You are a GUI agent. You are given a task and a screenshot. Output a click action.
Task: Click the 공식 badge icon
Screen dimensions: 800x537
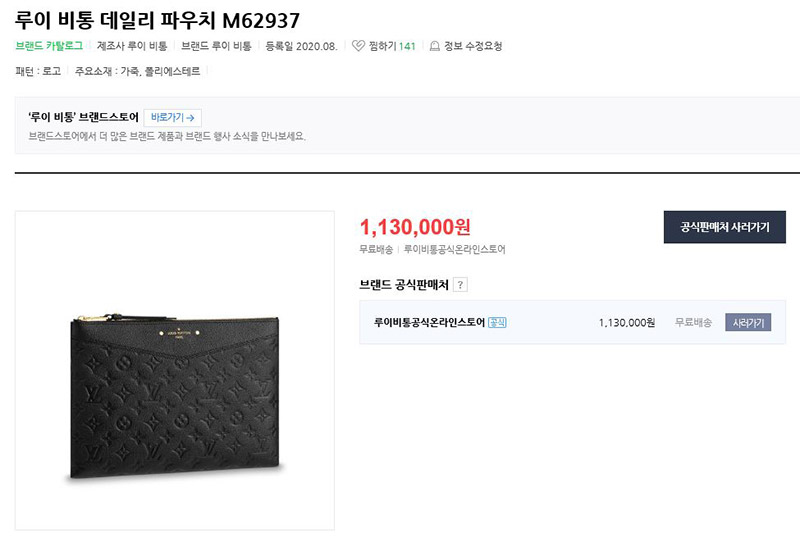click(x=497, y=322)
